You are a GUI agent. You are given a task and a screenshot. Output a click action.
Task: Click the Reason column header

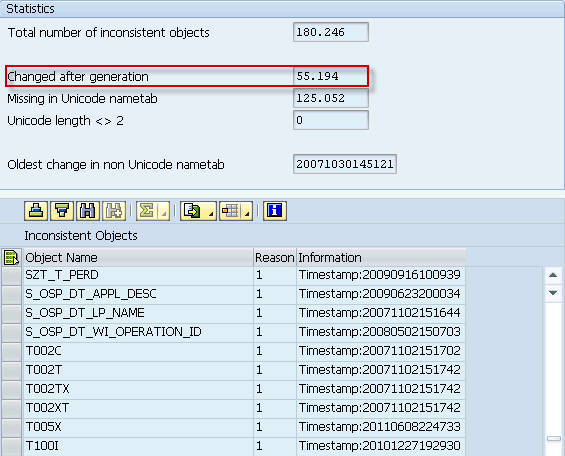(x=275, y=258)
